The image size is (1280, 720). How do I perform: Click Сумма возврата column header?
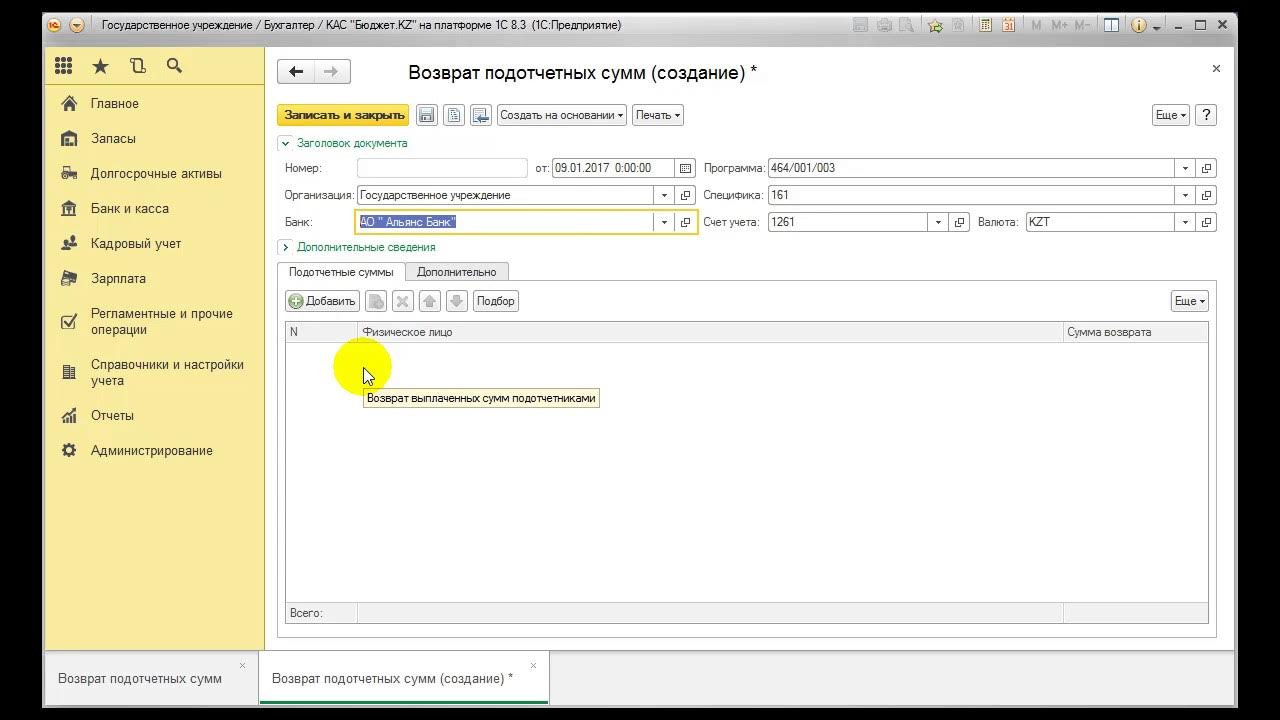(1135, 332)
